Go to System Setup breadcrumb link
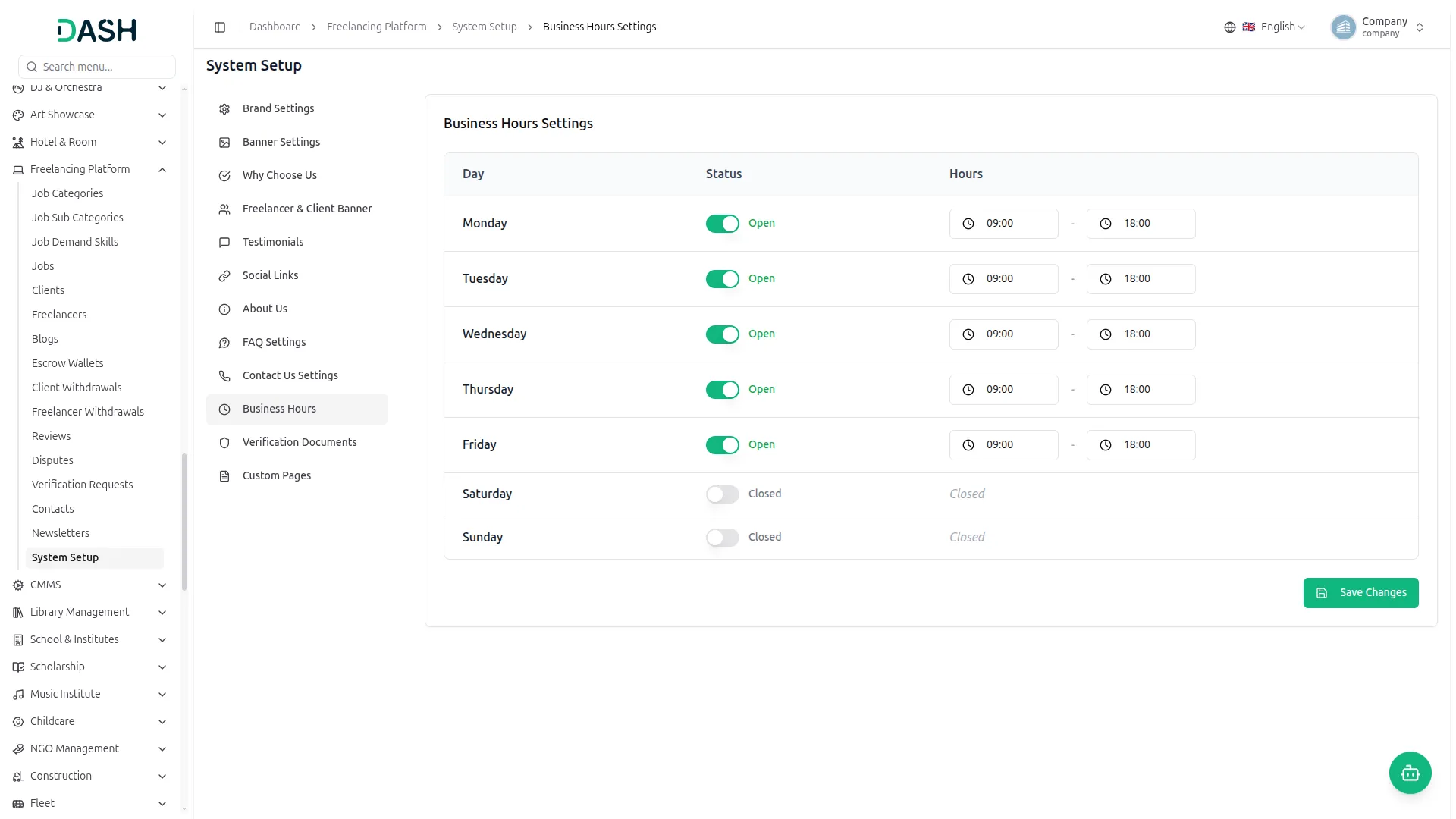 click(x=484, y=27)
